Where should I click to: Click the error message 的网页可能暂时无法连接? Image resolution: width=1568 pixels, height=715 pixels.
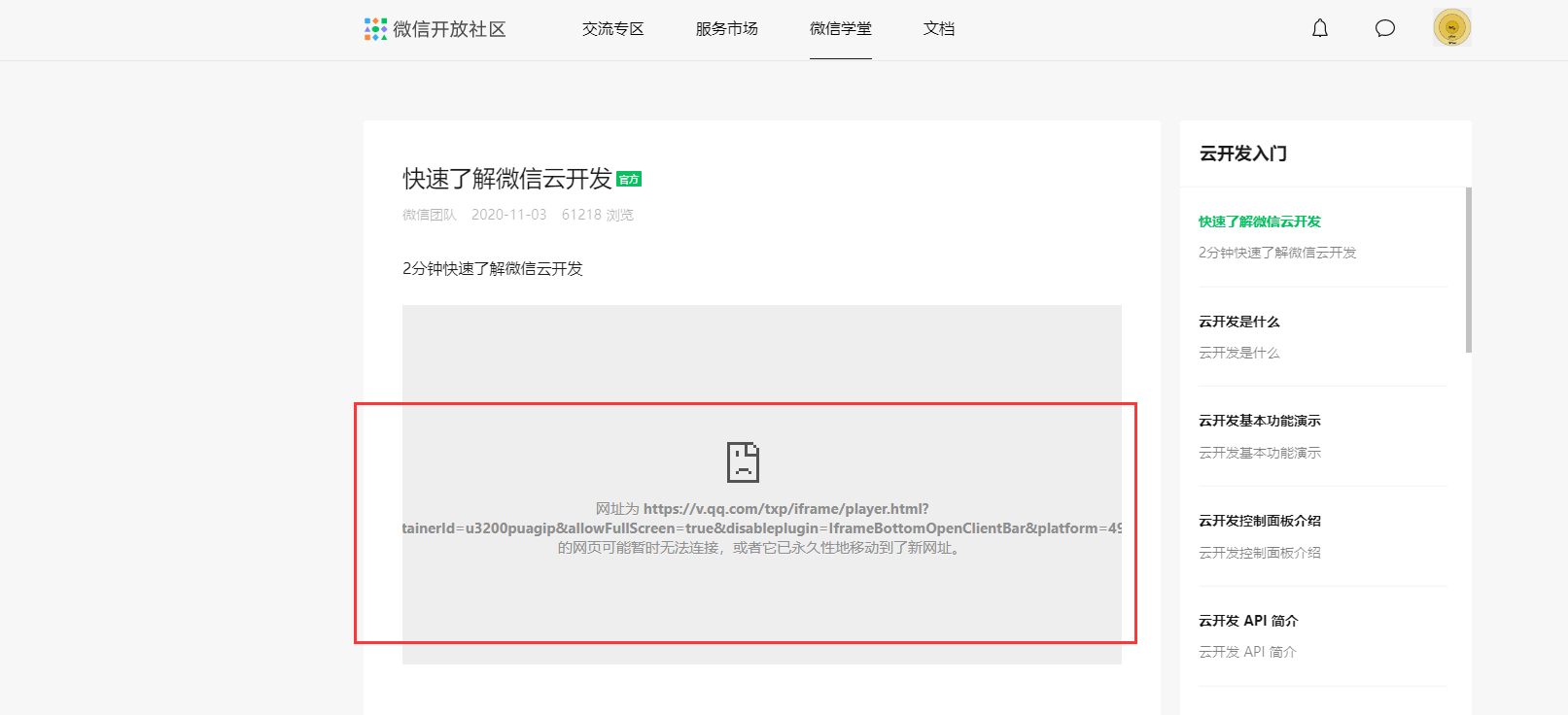tap(760, 548)
